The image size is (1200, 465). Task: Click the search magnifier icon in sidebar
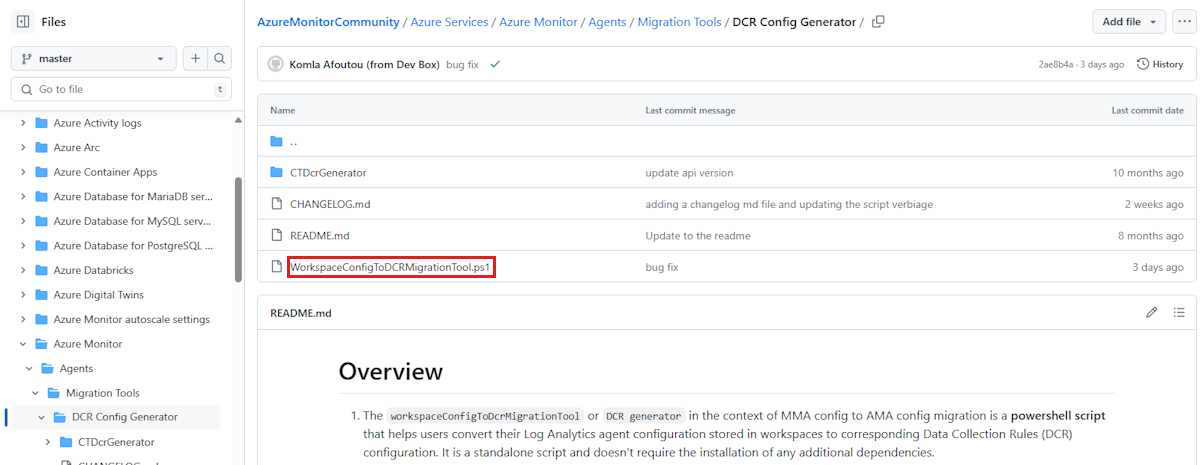pyautogui.click(x=219, y=59)
